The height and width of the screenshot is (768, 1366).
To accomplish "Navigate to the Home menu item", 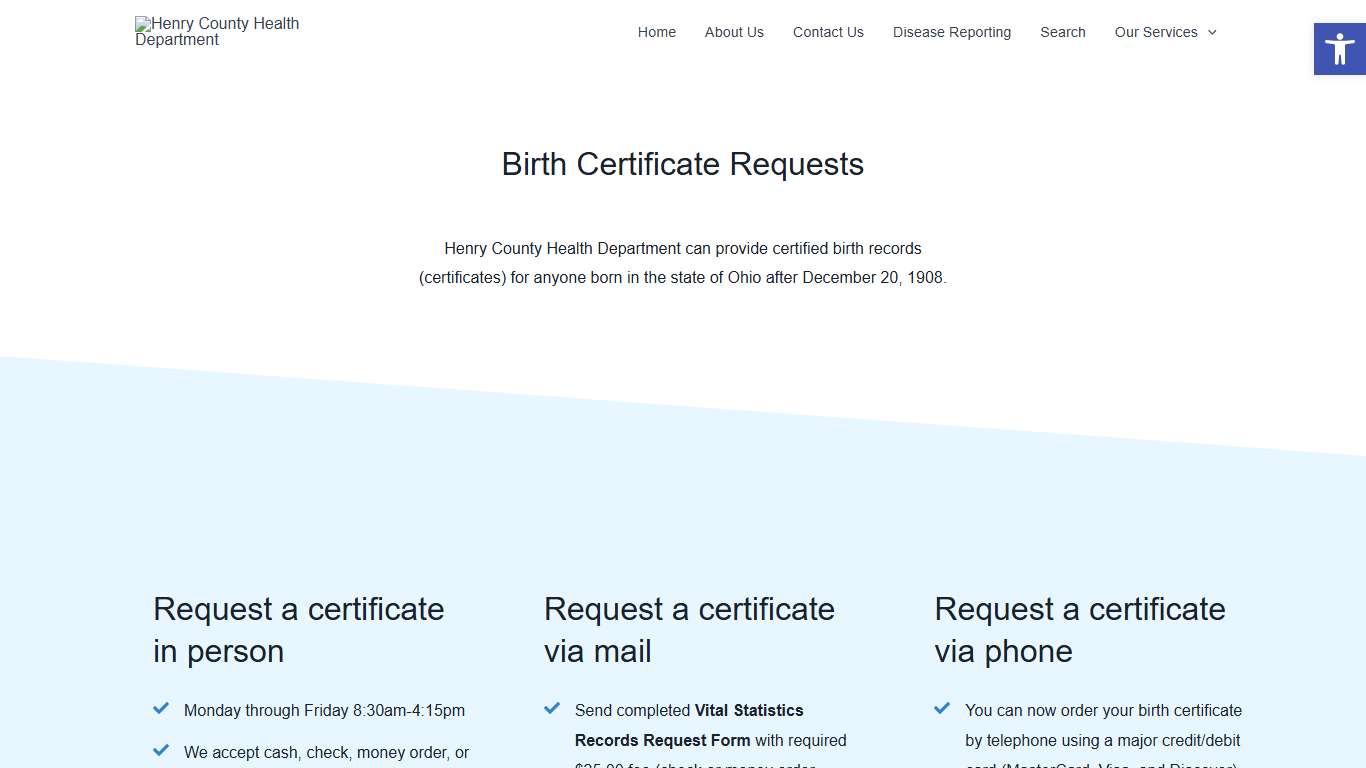I will 656,32.
